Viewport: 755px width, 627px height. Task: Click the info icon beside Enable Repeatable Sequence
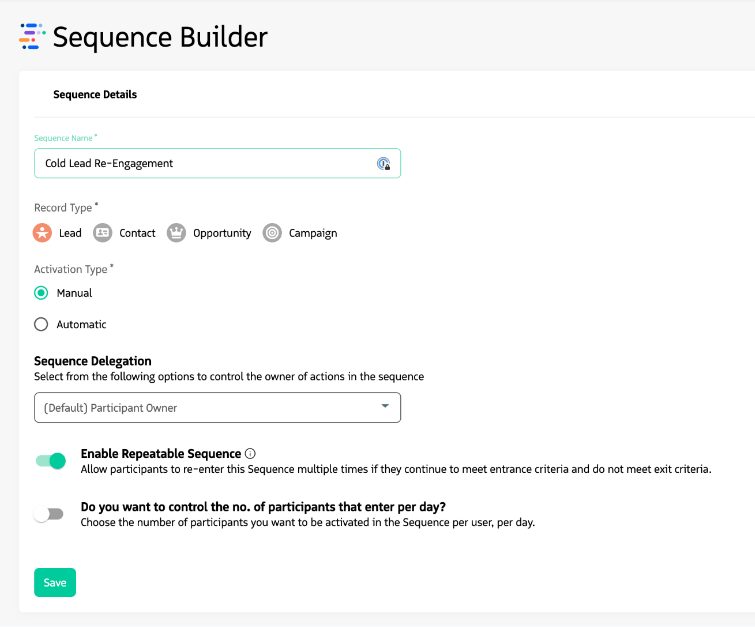pyautogui.click(x=250, y=453)
